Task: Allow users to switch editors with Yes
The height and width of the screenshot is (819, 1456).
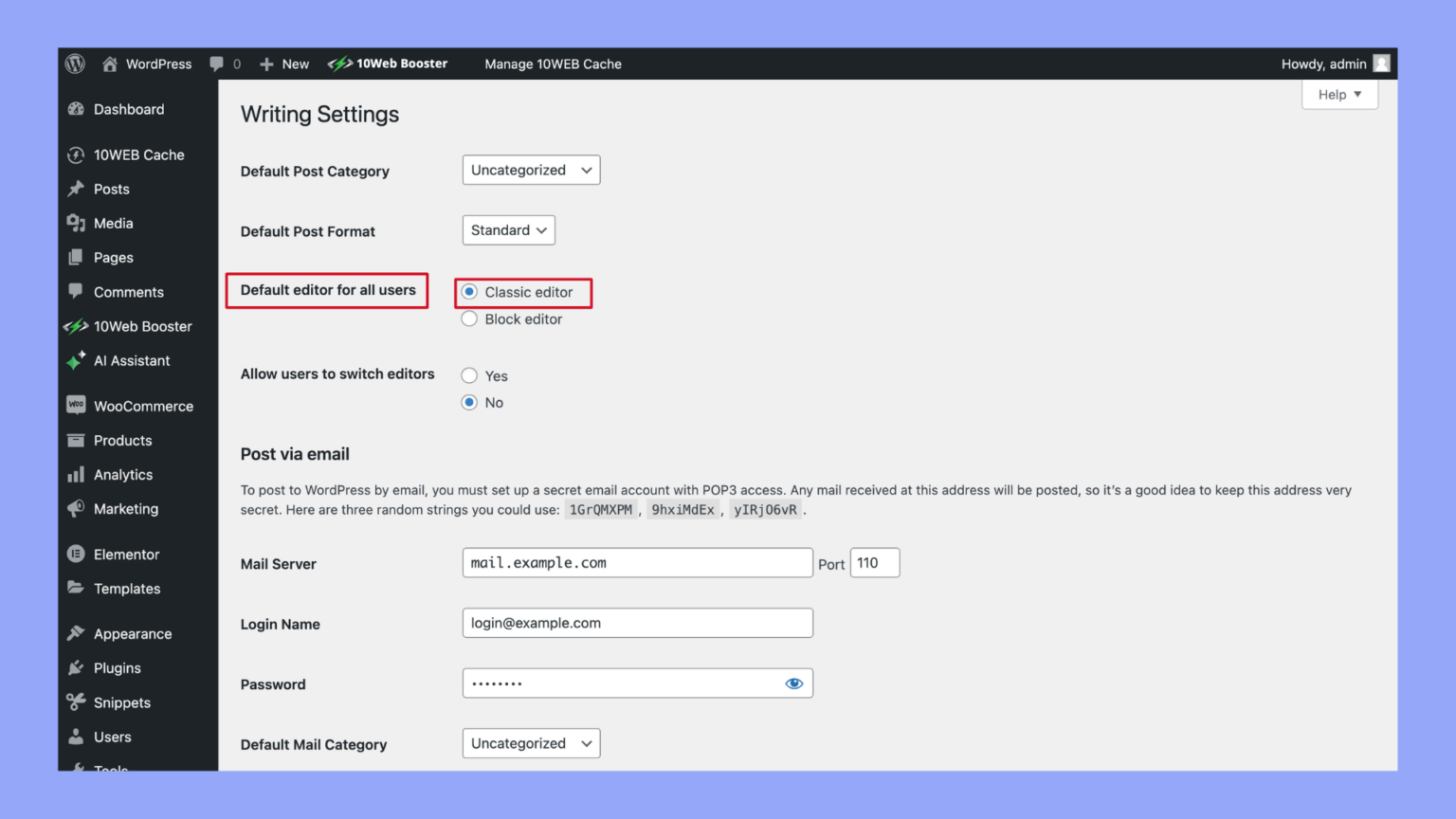Action: (469, 375)
